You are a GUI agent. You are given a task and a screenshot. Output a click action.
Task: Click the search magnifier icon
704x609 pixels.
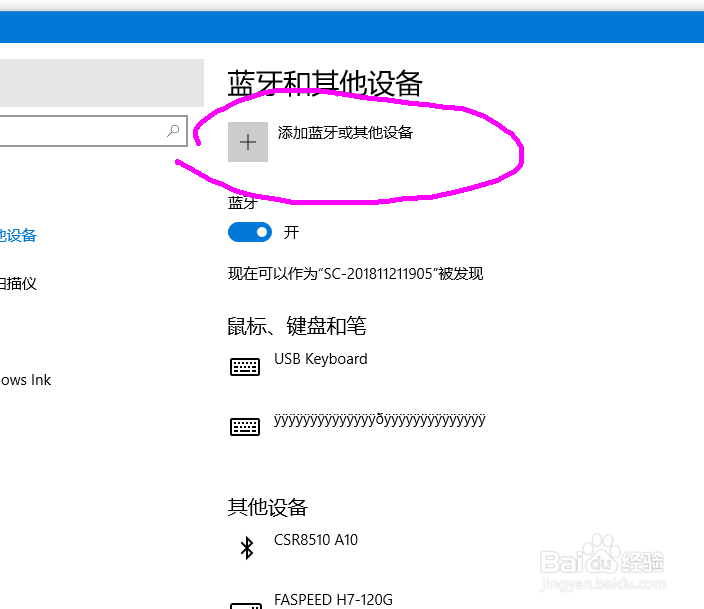coord(173,131)
